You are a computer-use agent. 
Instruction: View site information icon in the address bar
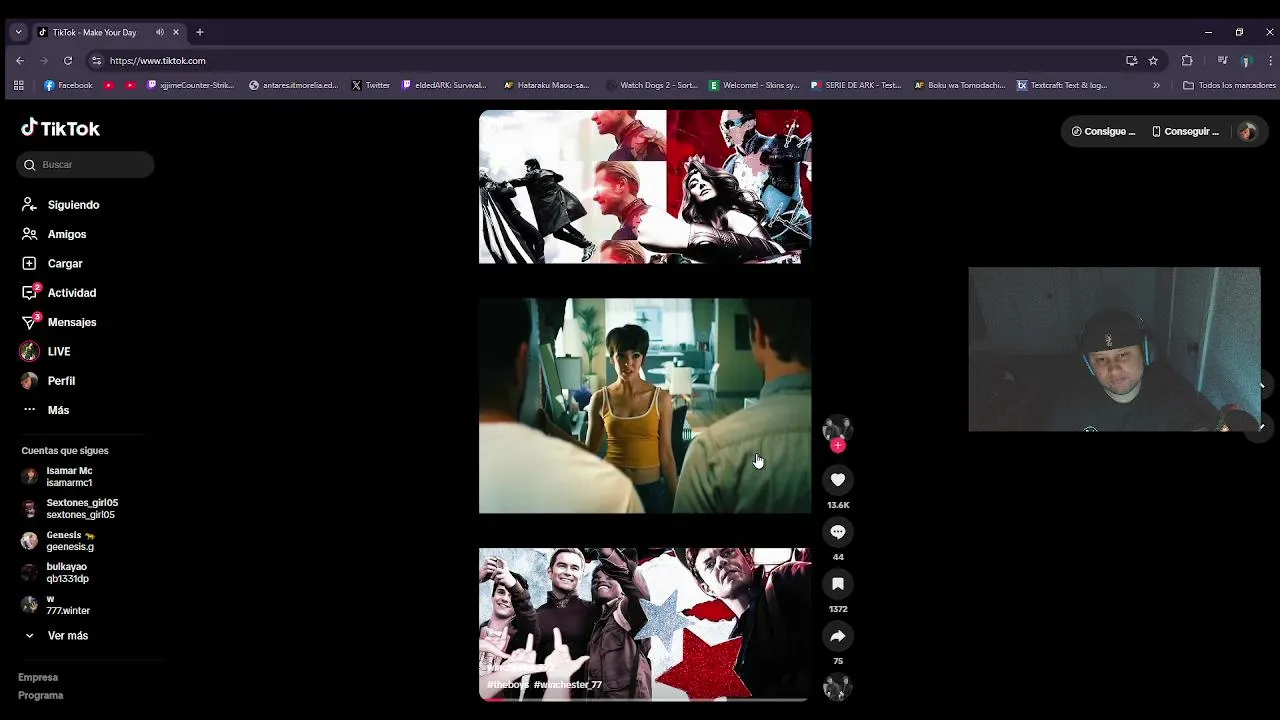click(x=96, y=61)
